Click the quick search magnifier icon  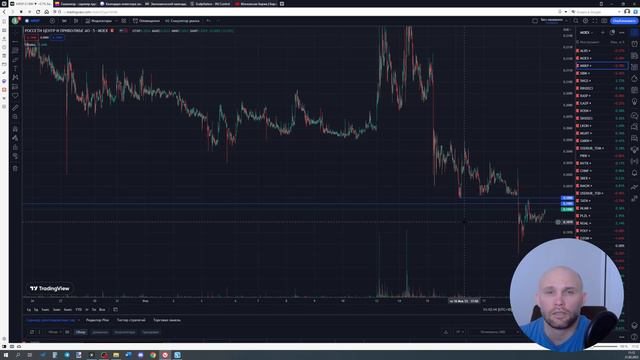tap(576, 21)
